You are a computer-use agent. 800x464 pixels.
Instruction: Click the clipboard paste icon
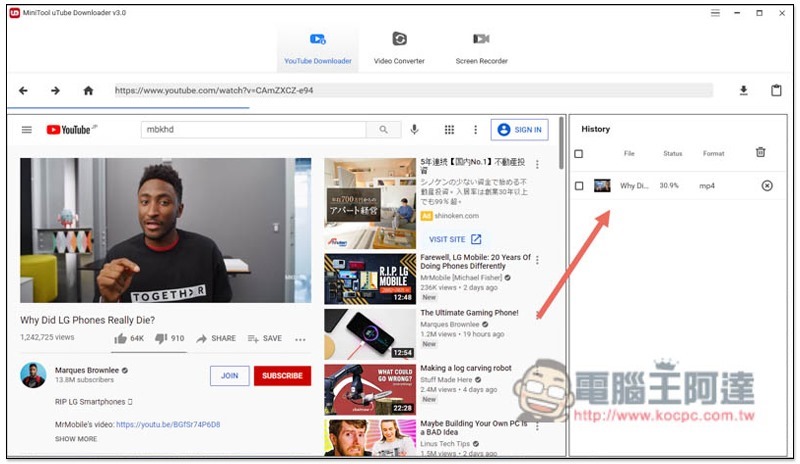coord(776,91)
